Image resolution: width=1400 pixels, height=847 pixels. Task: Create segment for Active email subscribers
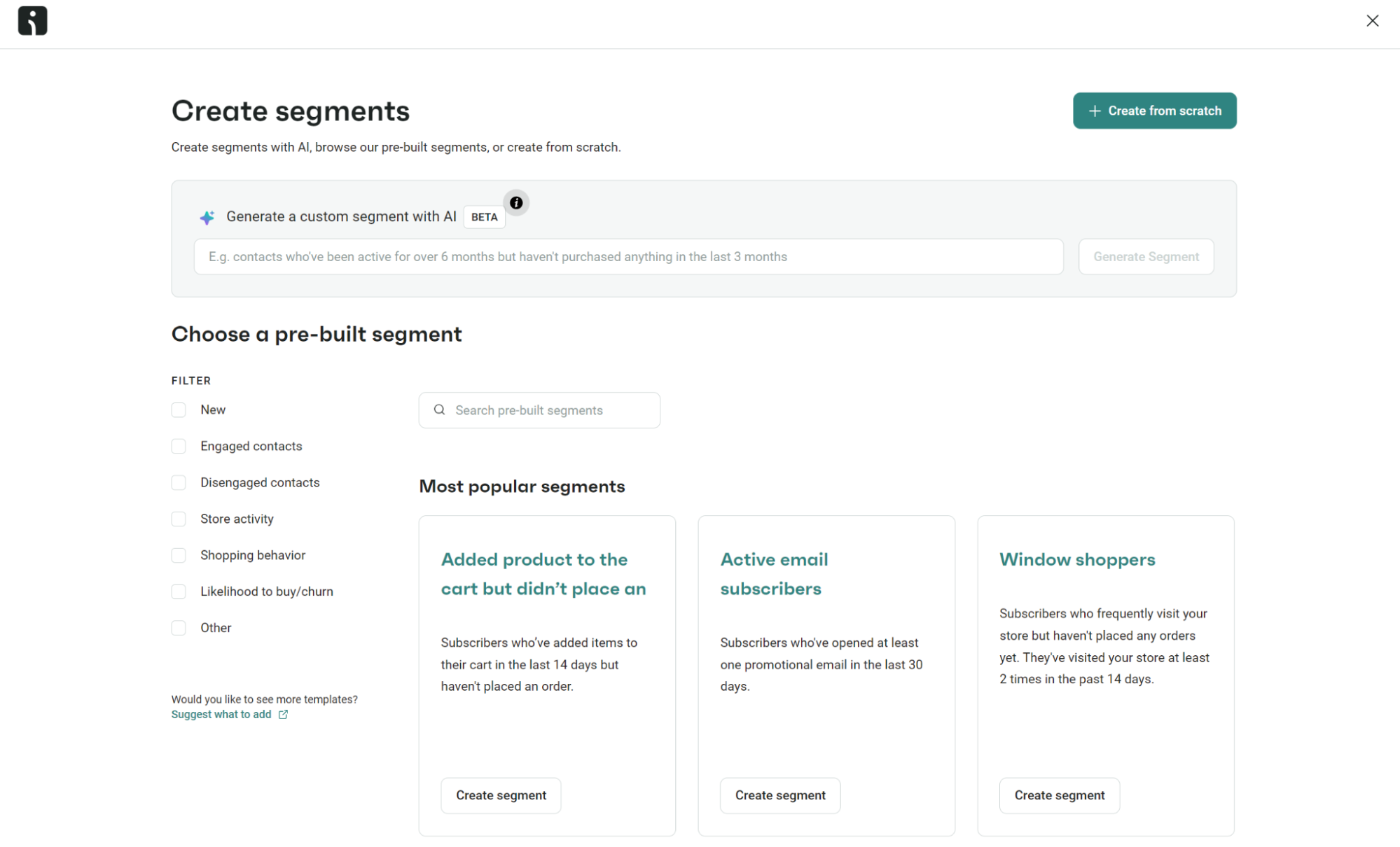click(779, 796)
